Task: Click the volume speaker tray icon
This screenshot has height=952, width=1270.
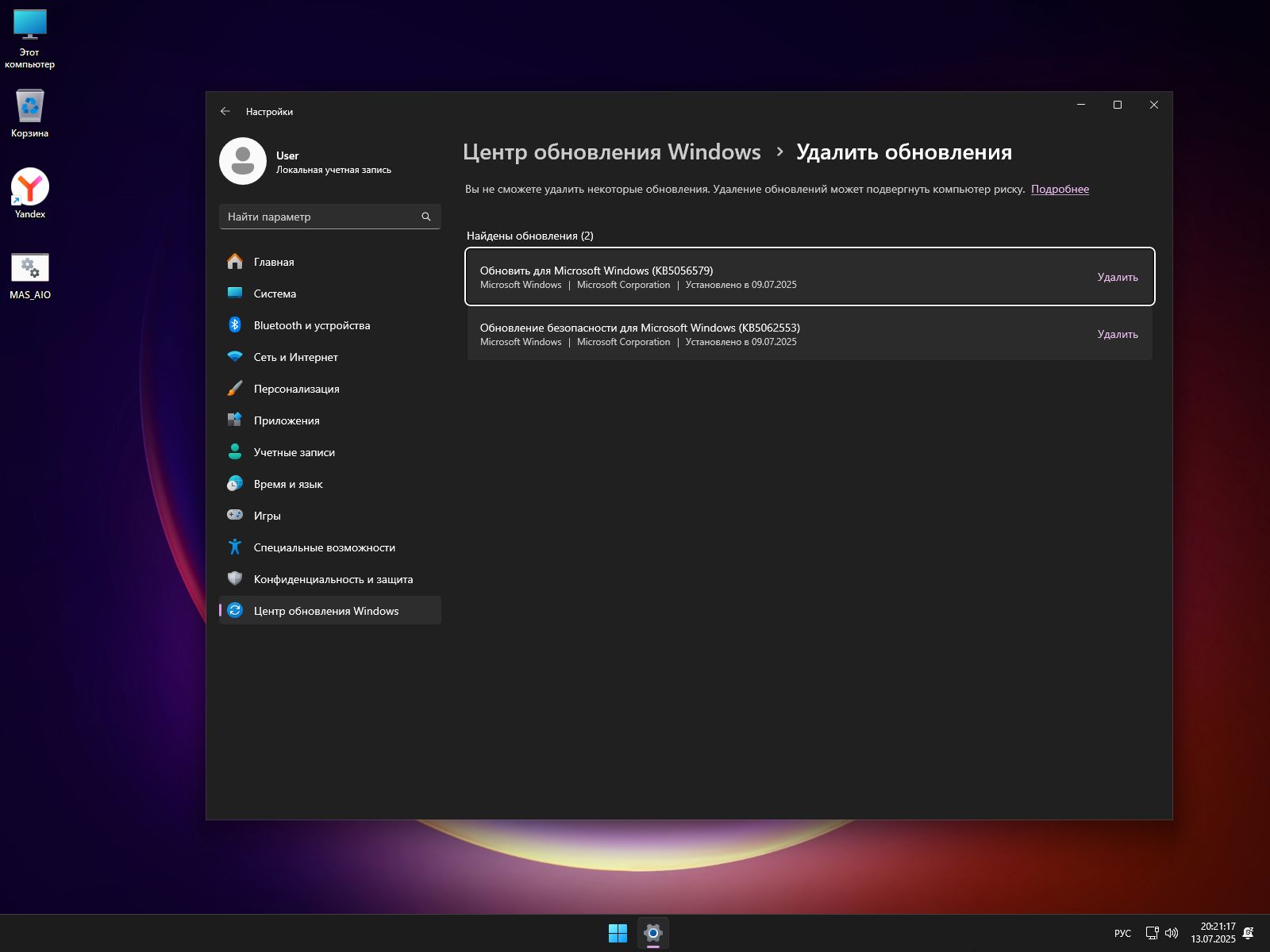Action: (x=1172, y=933)
